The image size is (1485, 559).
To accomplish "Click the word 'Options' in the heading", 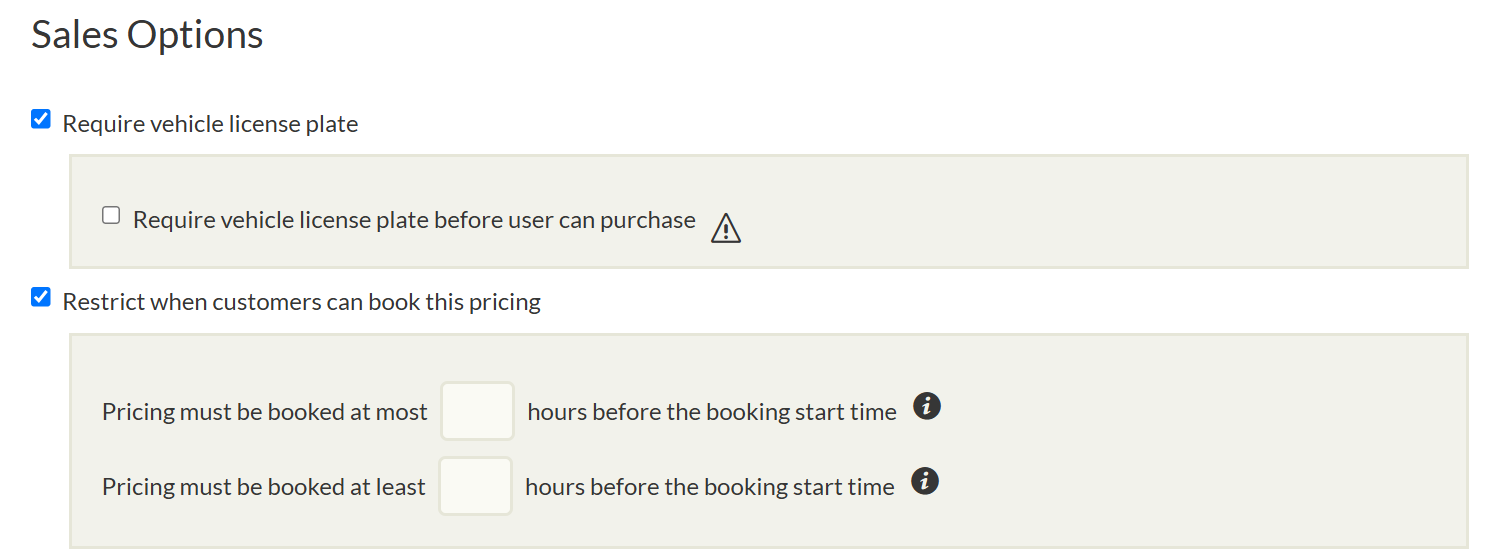I will click(x=195, y=35).
